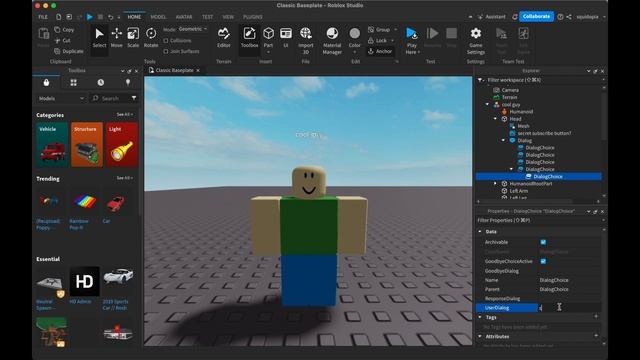Toggle the Anchor button
The width and height of the screenshot is (640, 360).
point(380,51)
